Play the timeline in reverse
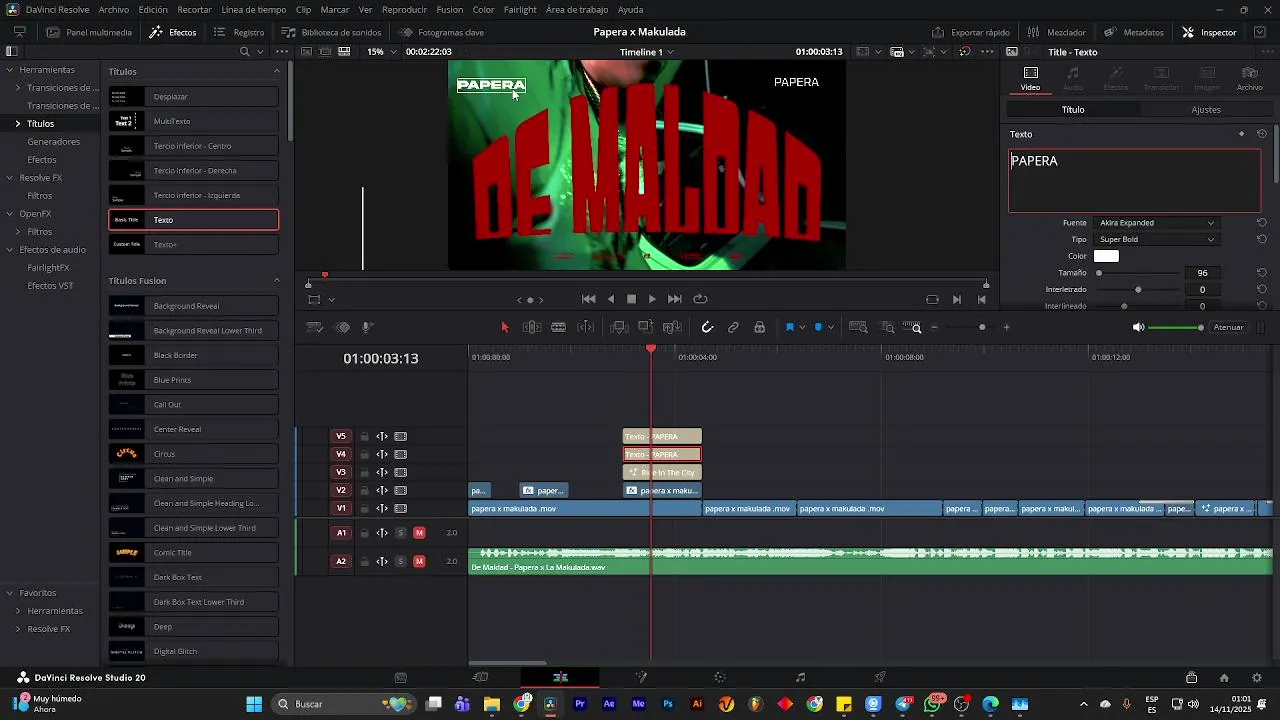Screen dimensions: 1280x720 [x=611, y=299]
